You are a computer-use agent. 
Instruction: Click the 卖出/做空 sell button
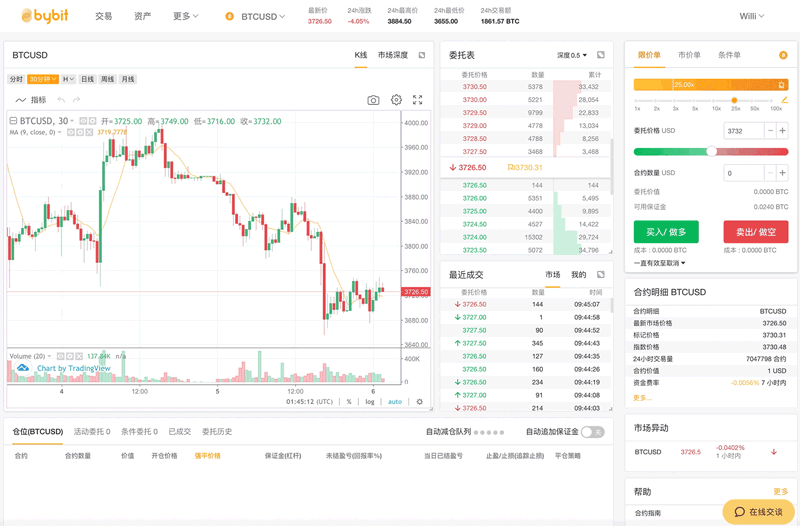pos(756,232)
